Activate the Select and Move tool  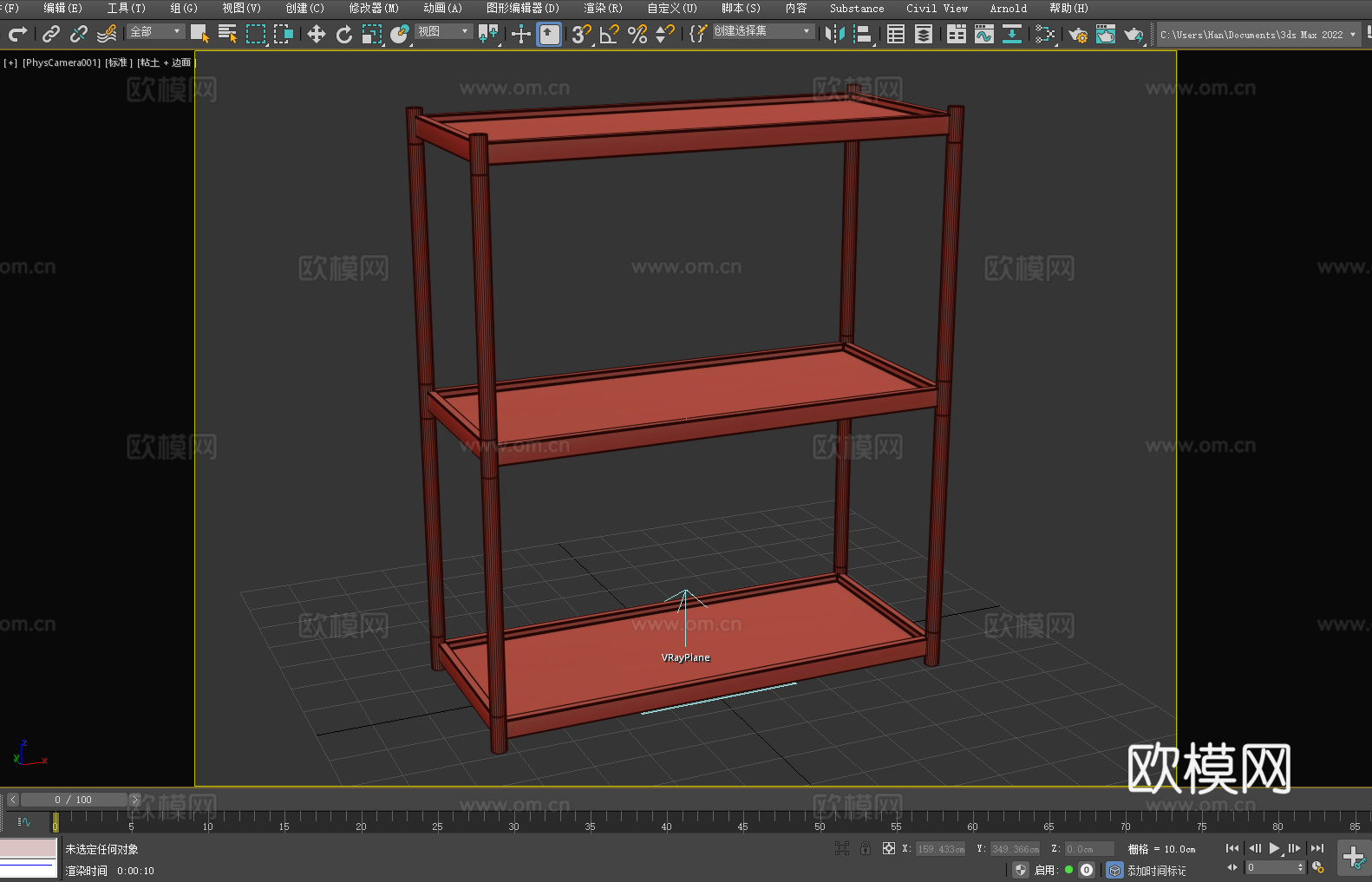click(317, 34)
